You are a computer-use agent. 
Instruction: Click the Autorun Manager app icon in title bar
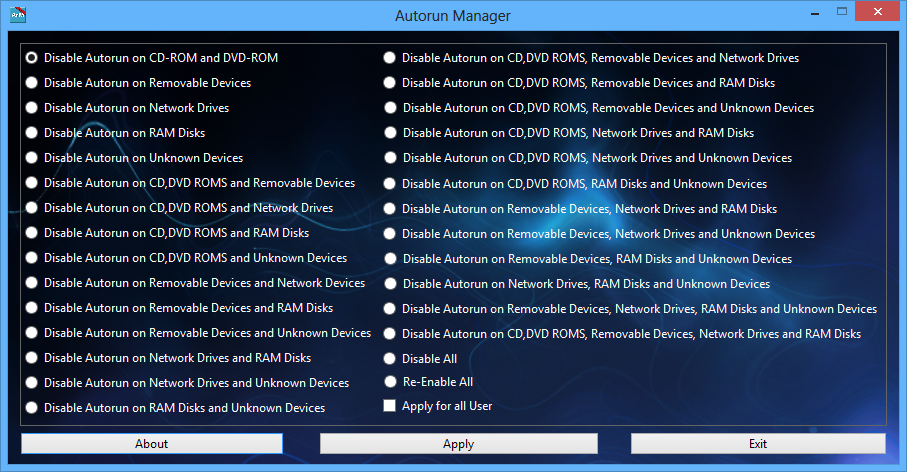click(18, 15)
